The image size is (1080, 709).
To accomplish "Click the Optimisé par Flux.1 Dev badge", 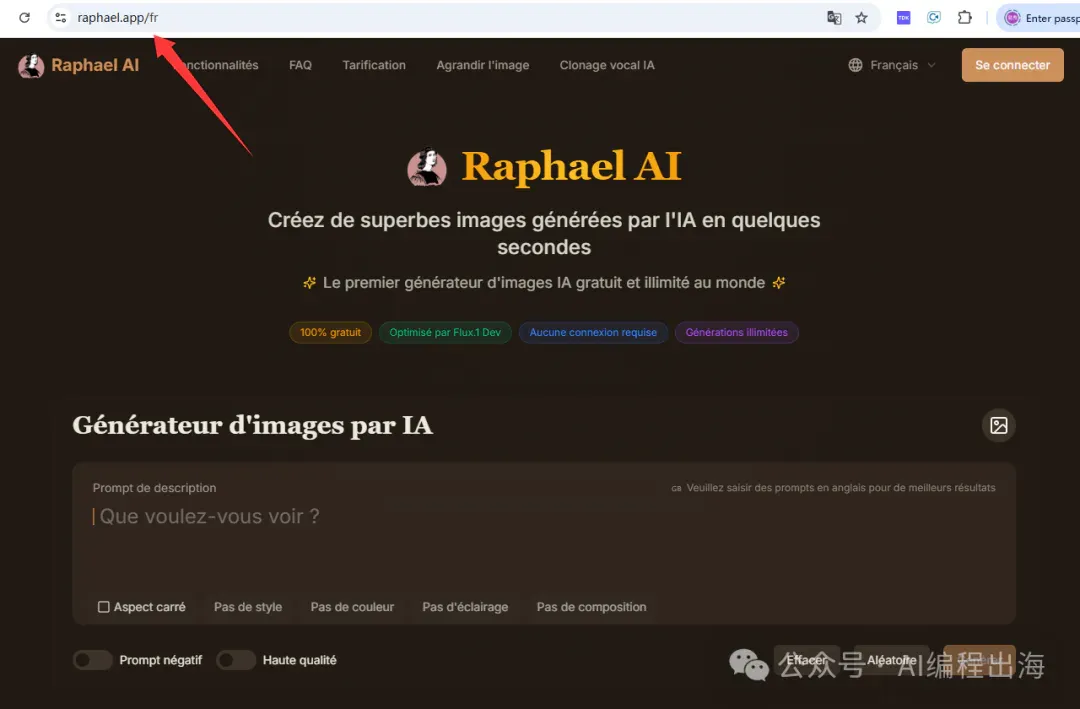I will coord(445,332).
